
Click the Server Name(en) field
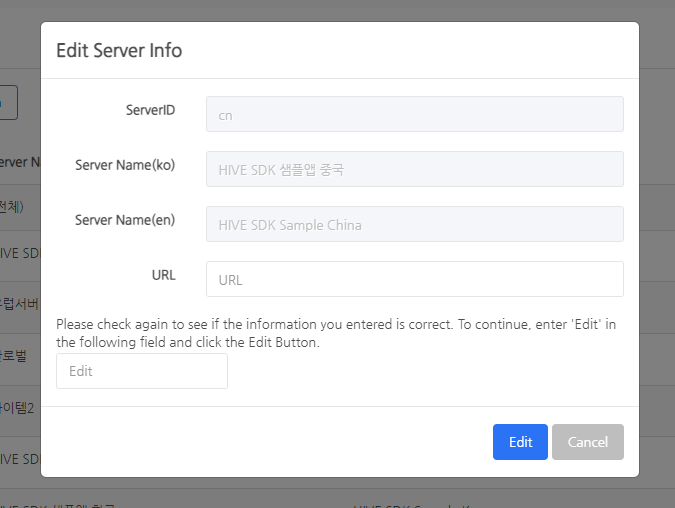414,224
